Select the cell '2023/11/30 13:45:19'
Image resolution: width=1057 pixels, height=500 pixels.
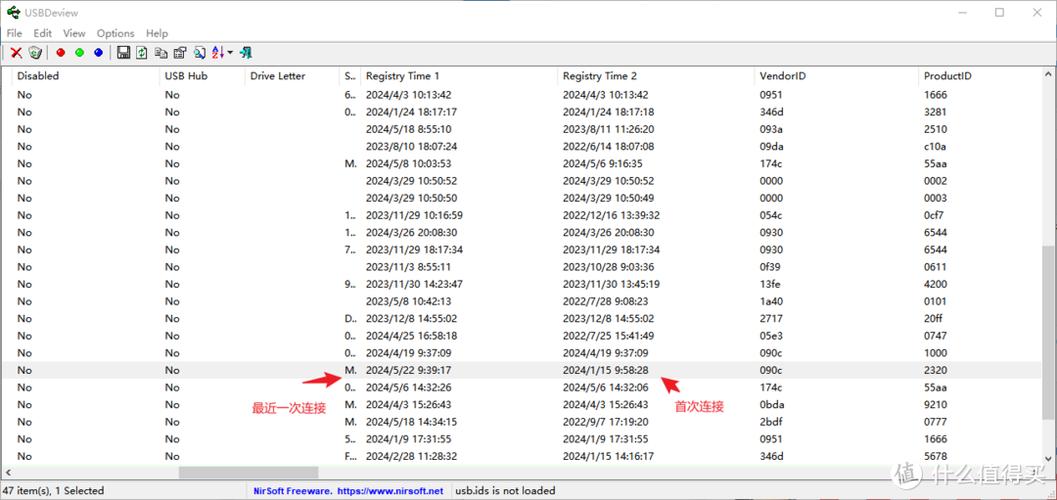coord(611,284)
